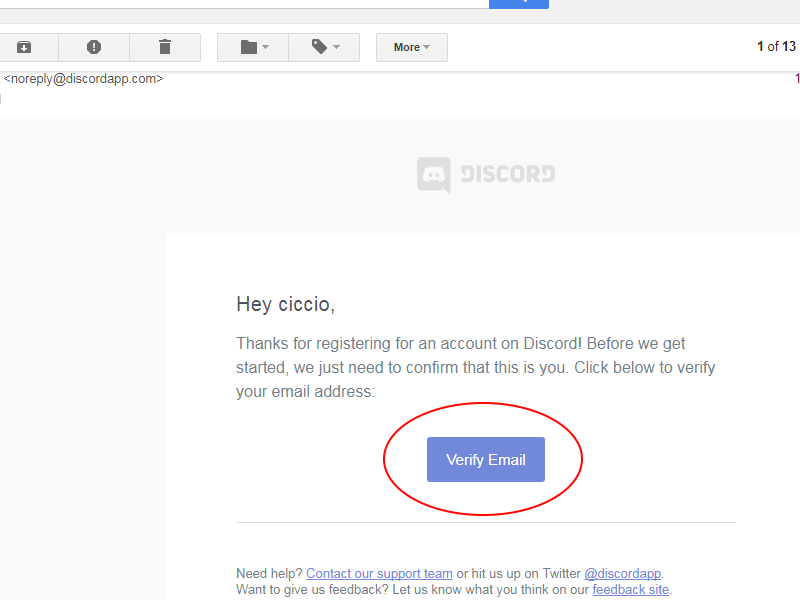This screenshot has width=800, height=600.
Task: Click the Verify Email button
Action: pos(486,459)
